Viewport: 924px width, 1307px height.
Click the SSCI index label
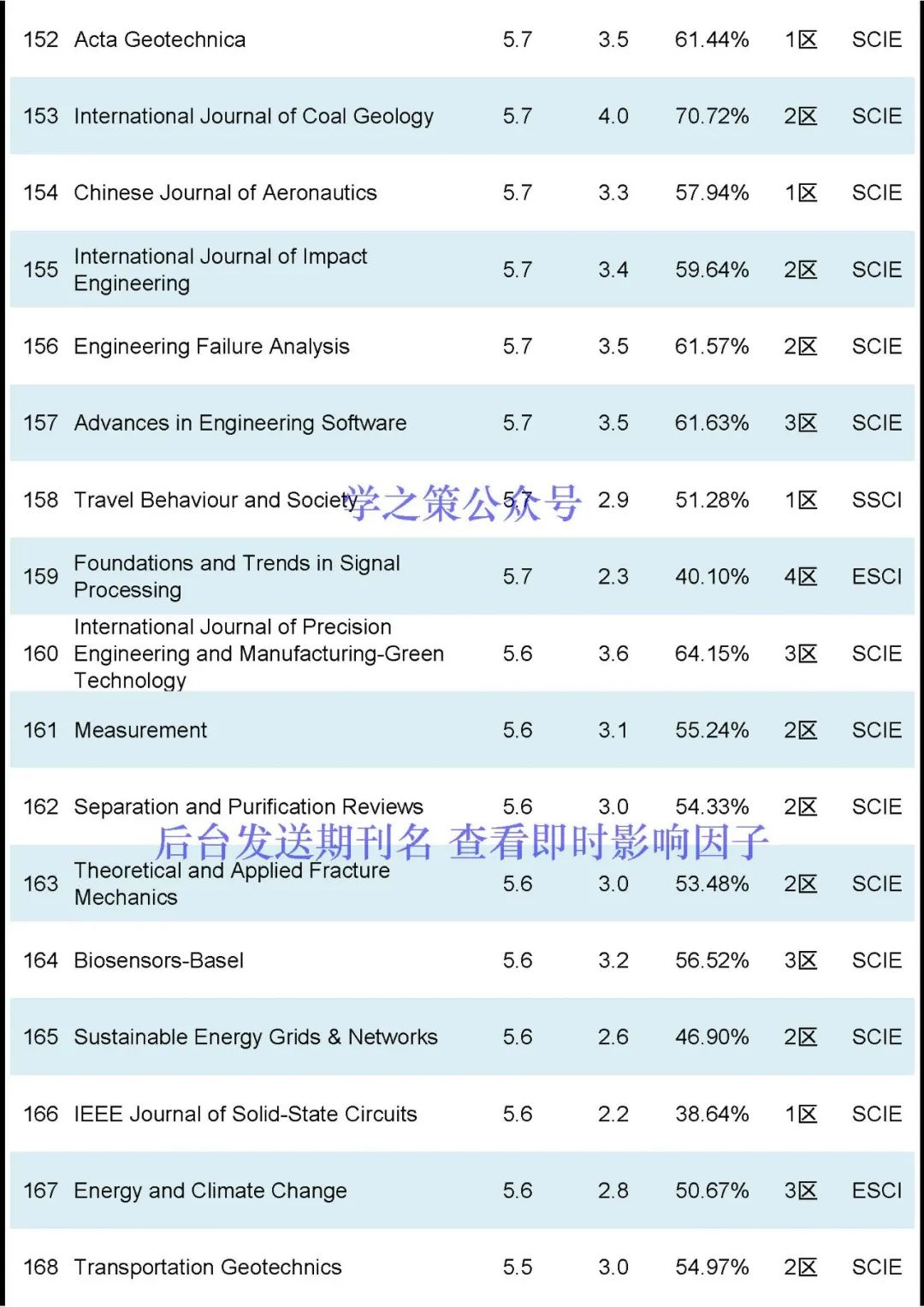click(876, 500)
